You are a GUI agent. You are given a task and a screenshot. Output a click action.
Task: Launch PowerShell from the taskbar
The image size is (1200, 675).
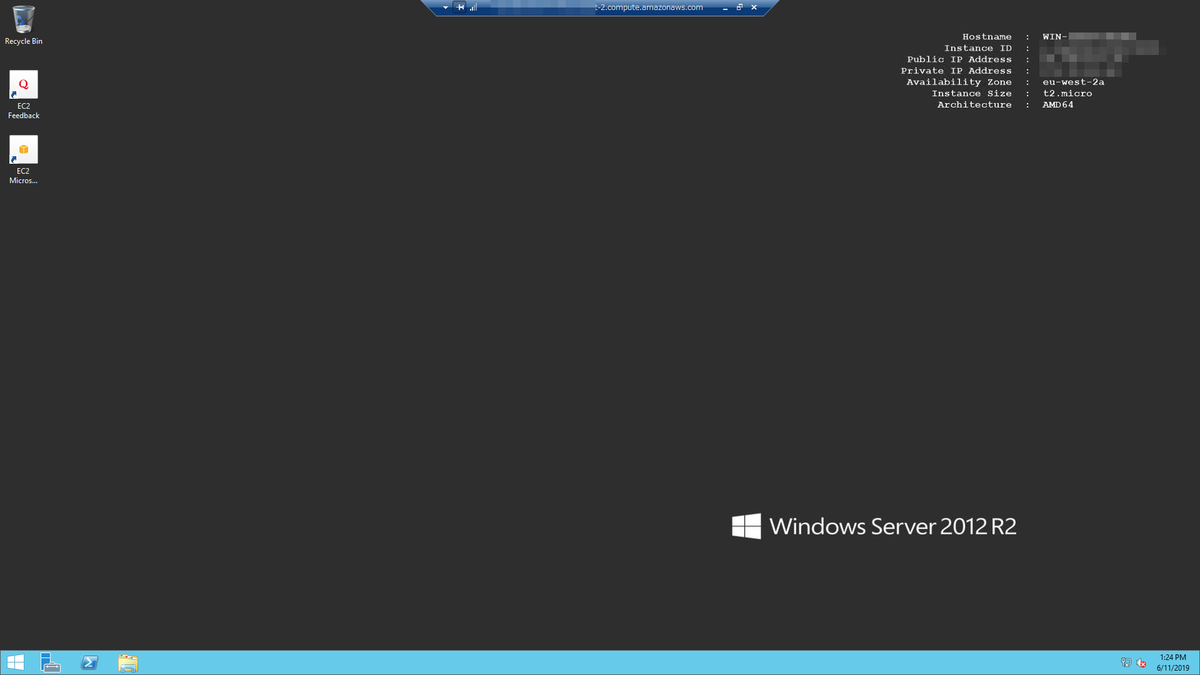pyautogui.click(x=89, y=662)
